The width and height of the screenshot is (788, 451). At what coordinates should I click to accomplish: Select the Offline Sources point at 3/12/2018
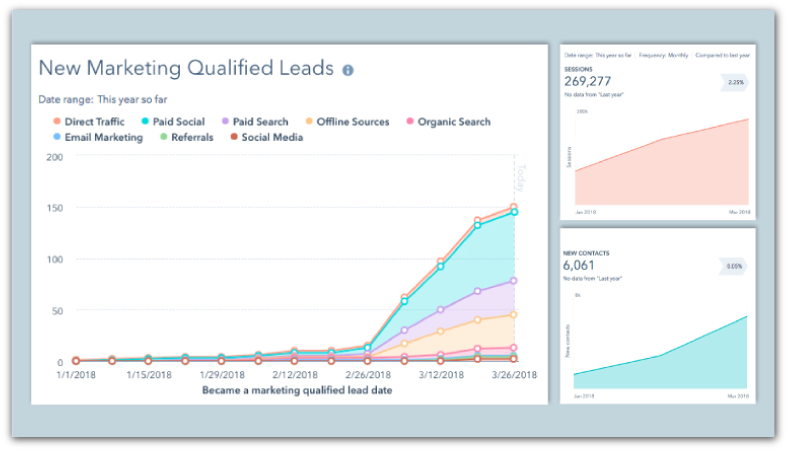coord(441,331)
